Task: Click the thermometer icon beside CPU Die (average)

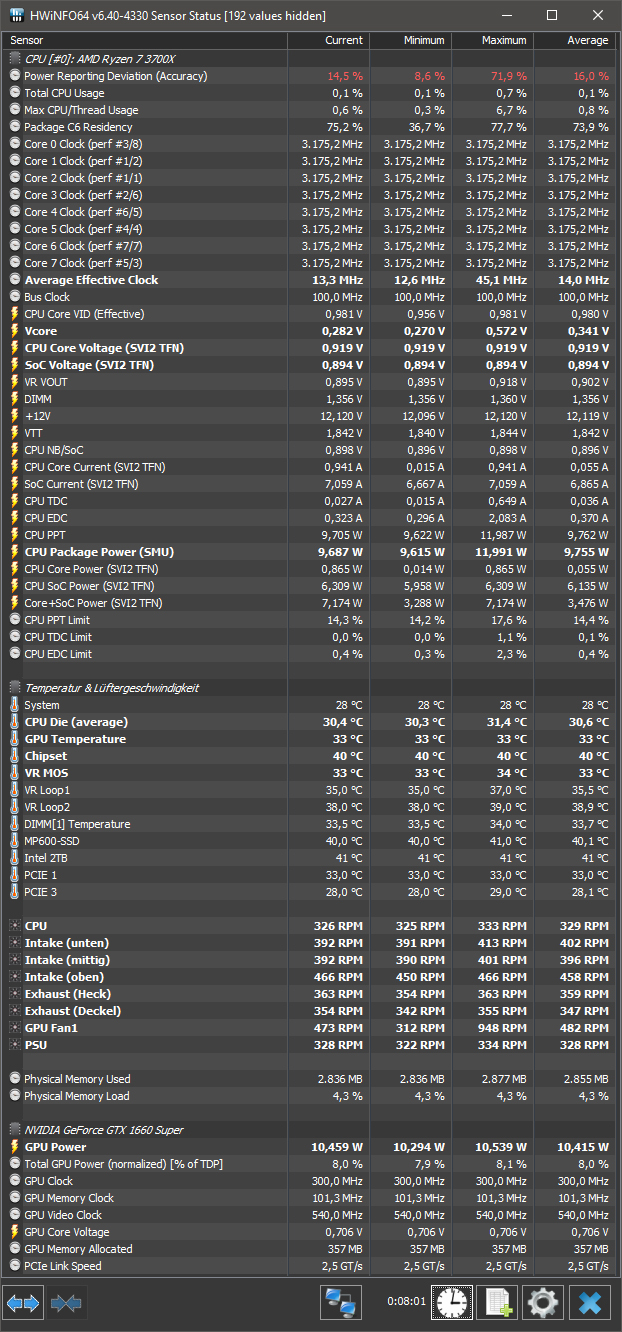Action: coord(15,722)
